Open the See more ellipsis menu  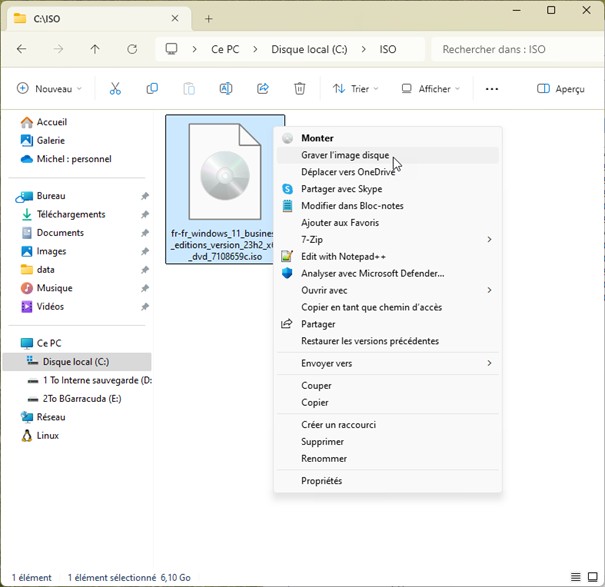click(x=491, y=89)
